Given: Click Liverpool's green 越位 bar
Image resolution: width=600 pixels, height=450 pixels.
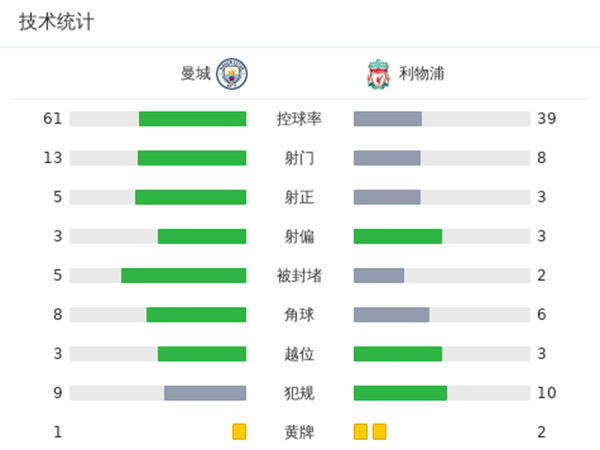Looking at the screenshot, I should coord(398,354).
